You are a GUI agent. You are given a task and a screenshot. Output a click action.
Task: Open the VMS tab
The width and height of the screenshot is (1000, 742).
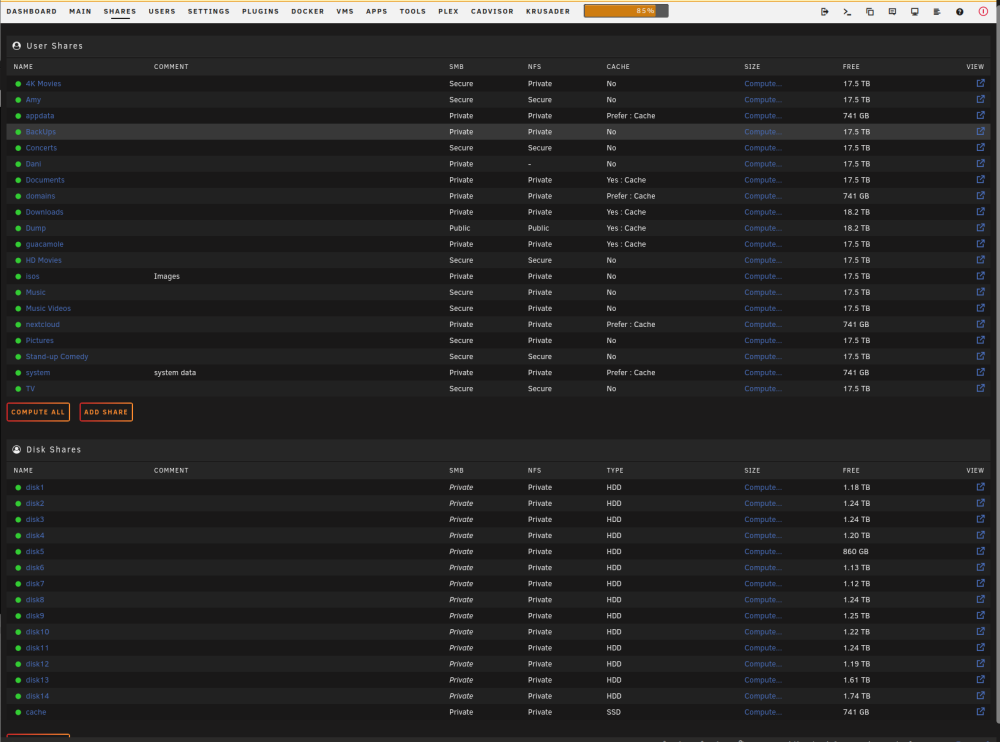pyautogui.click(x=345, y=11)
